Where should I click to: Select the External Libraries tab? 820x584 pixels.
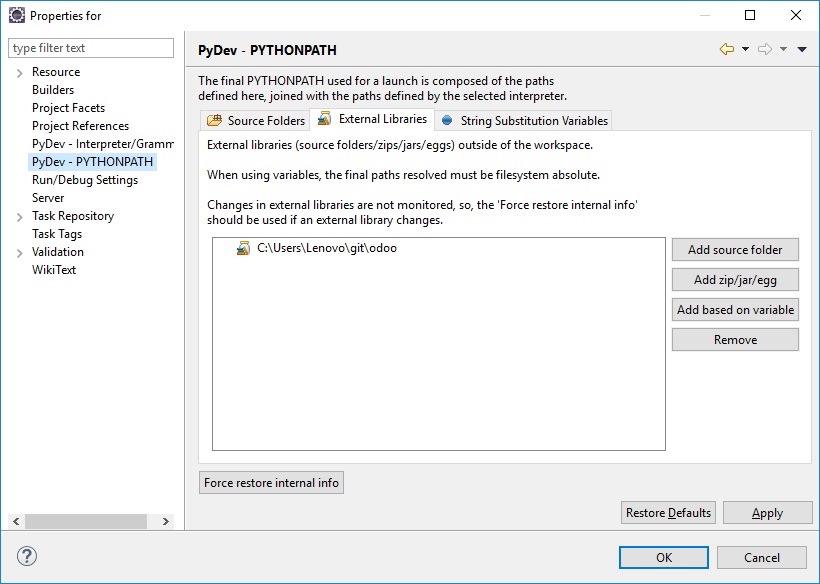click(x=373, y=119)
